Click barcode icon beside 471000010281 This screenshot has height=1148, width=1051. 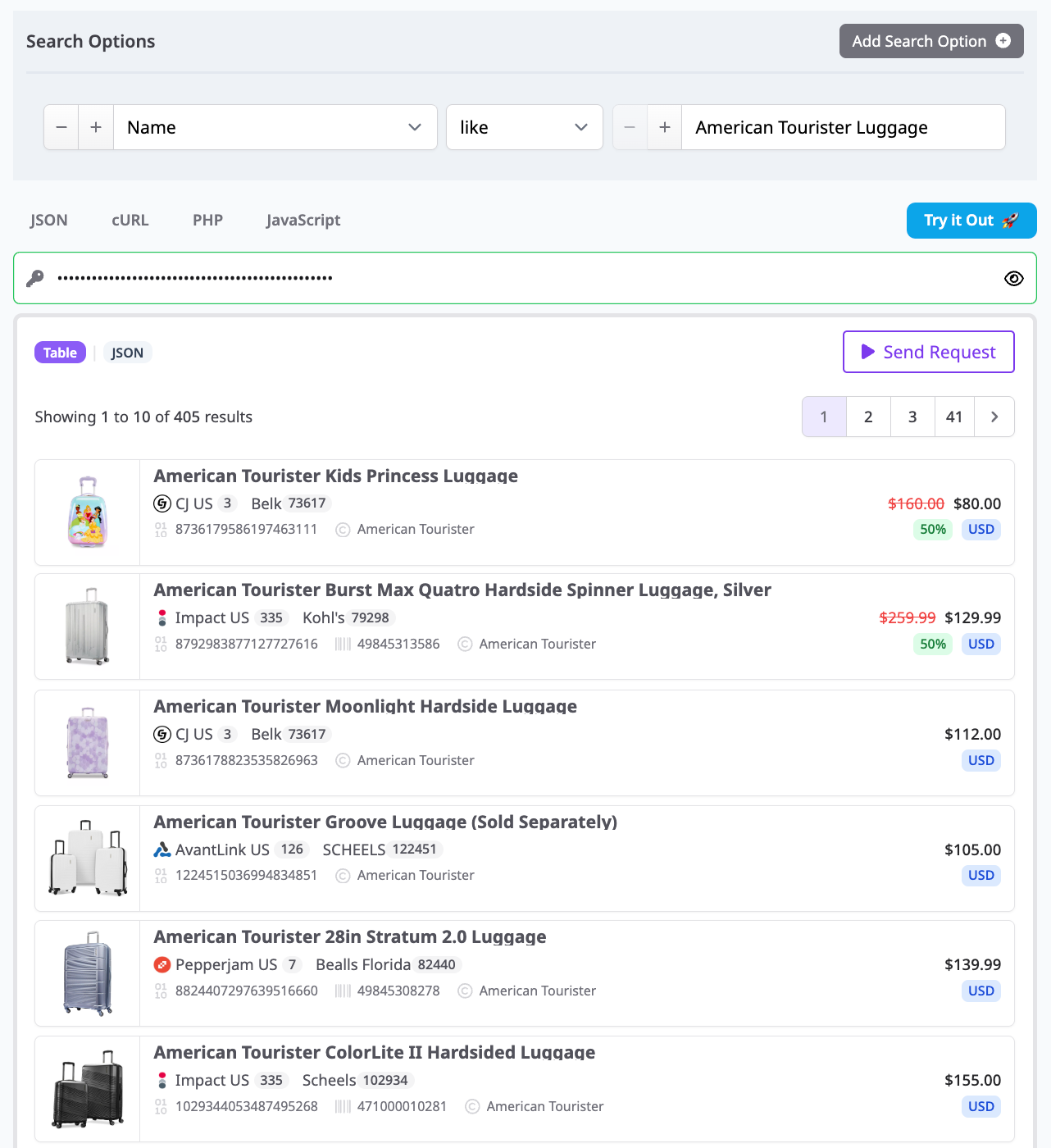[343, 1107]
